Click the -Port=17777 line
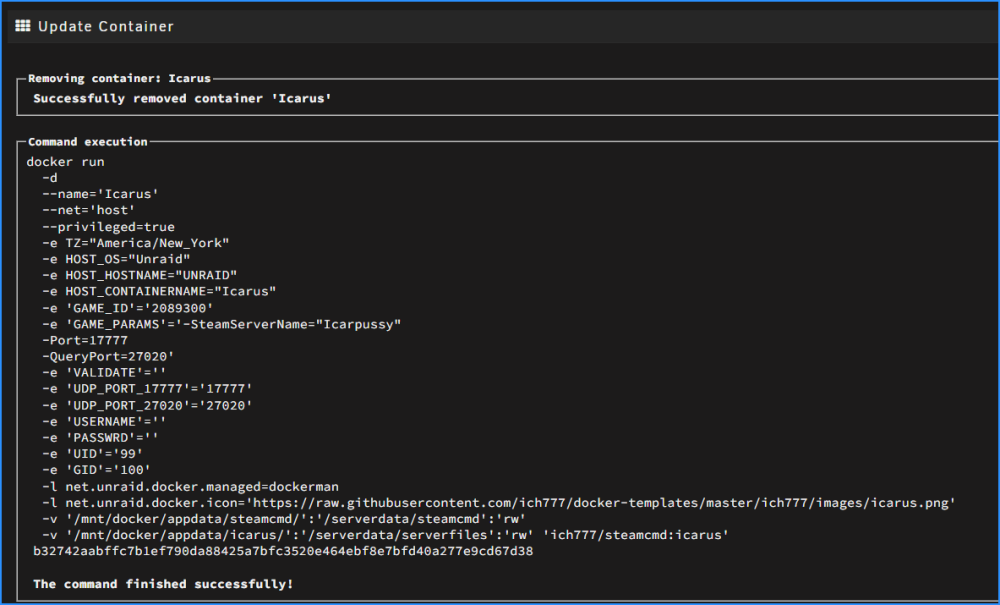Screen dimensions: 1000x605 [x=85, y=340]
